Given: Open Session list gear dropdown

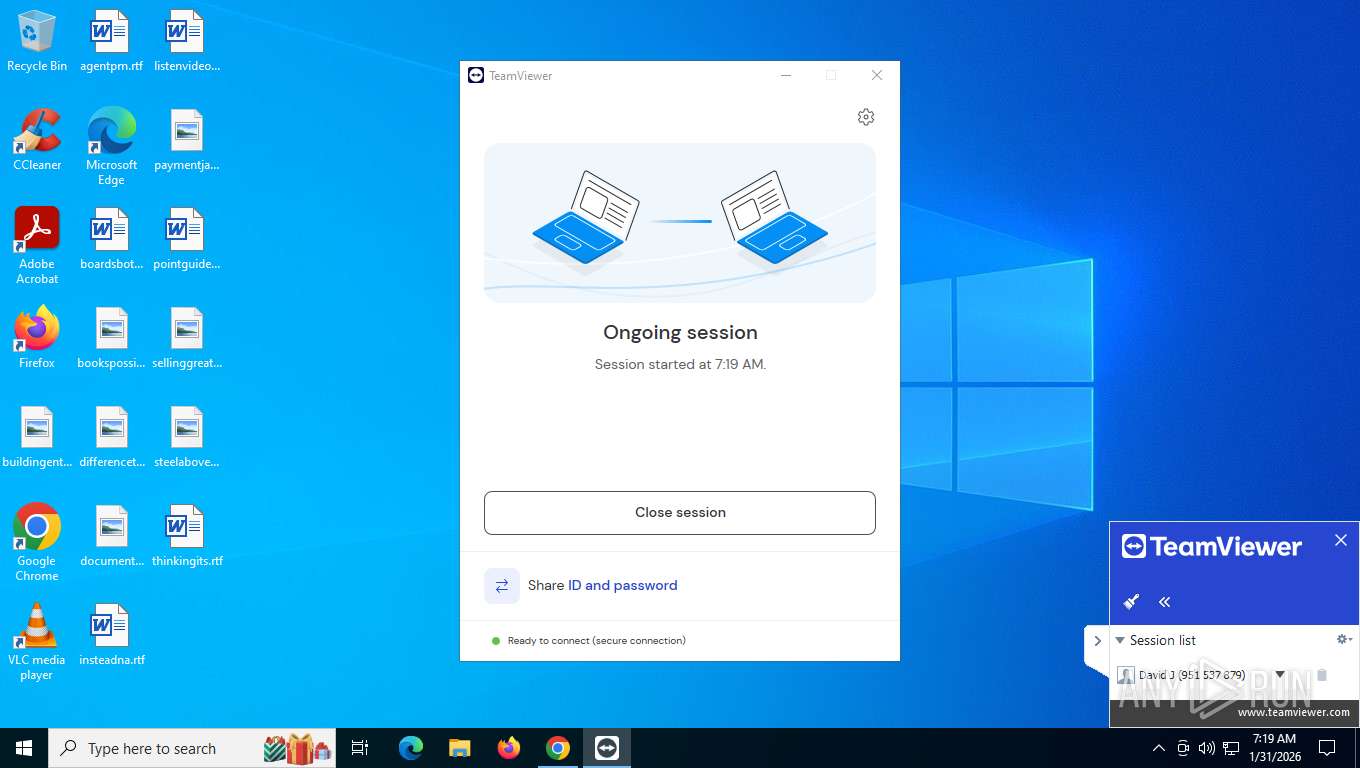Looking at the screenshot, I should click(x=1344, y=640).
